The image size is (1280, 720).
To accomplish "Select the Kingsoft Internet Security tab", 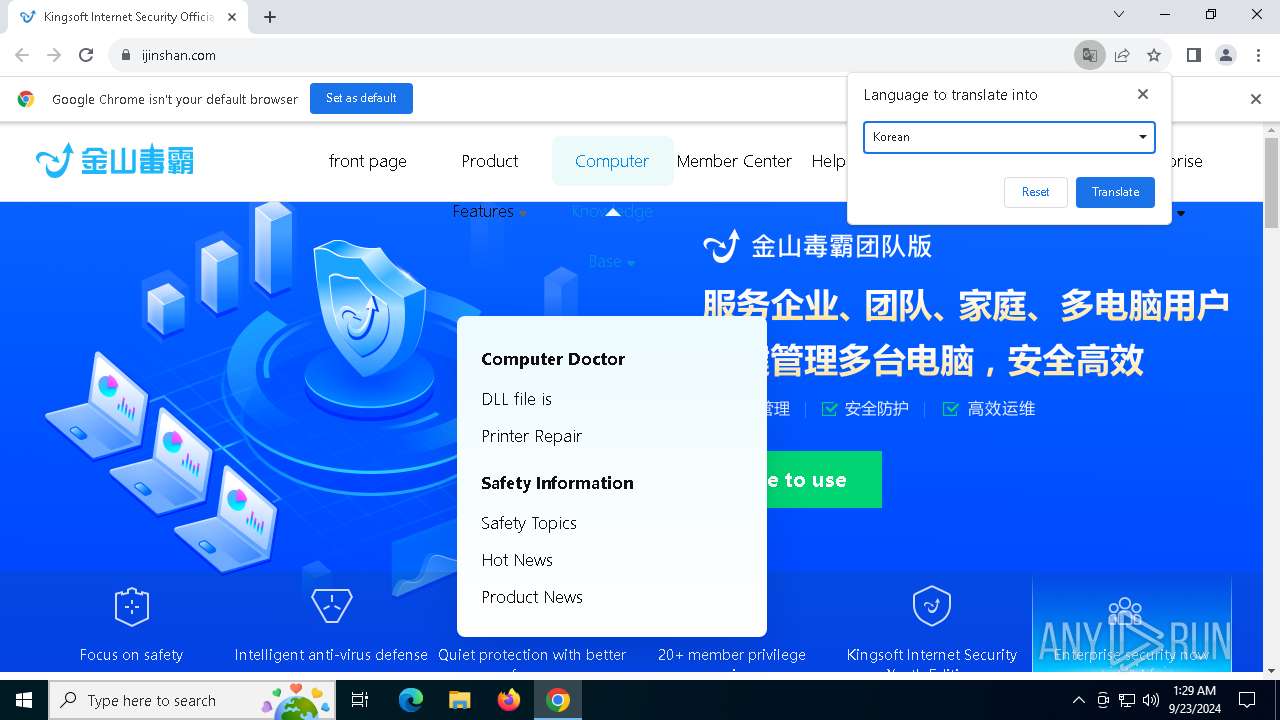I will coord(128,17).
